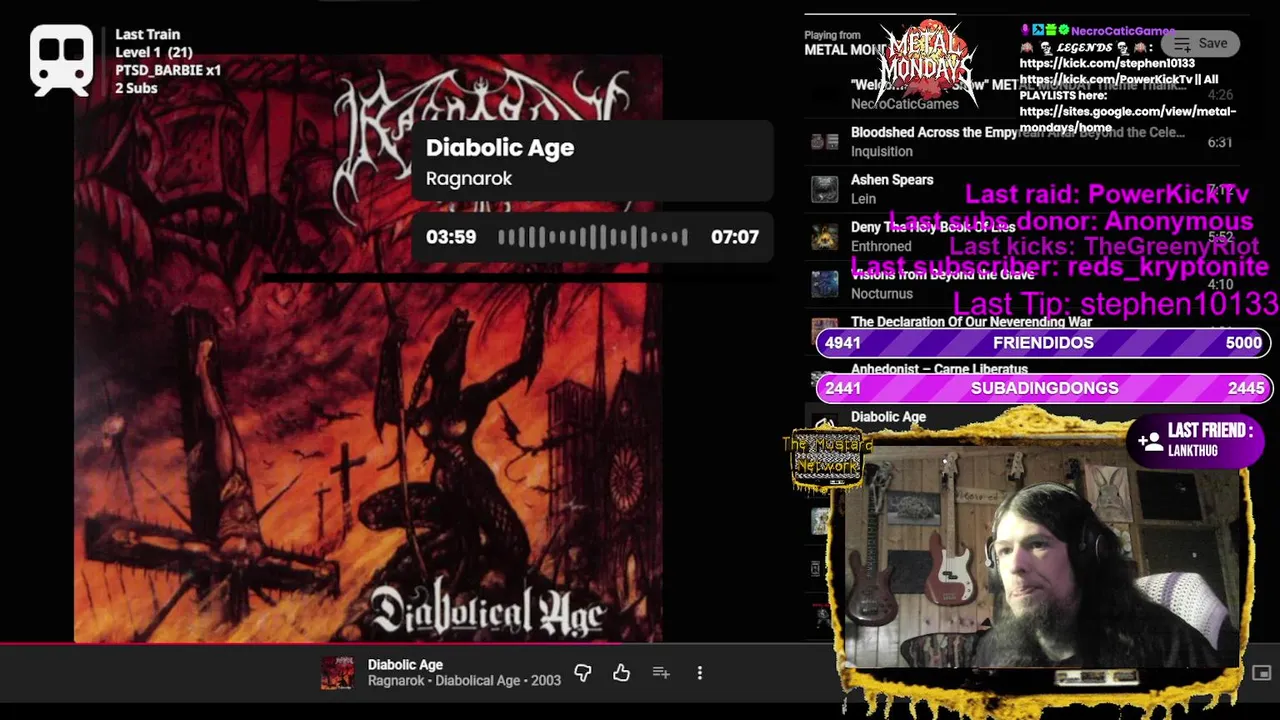Image resolution: width=1280 pixels, height=720 pixels.
Task: Click the thumbs up like icon
Action: (x=622, y=673)
